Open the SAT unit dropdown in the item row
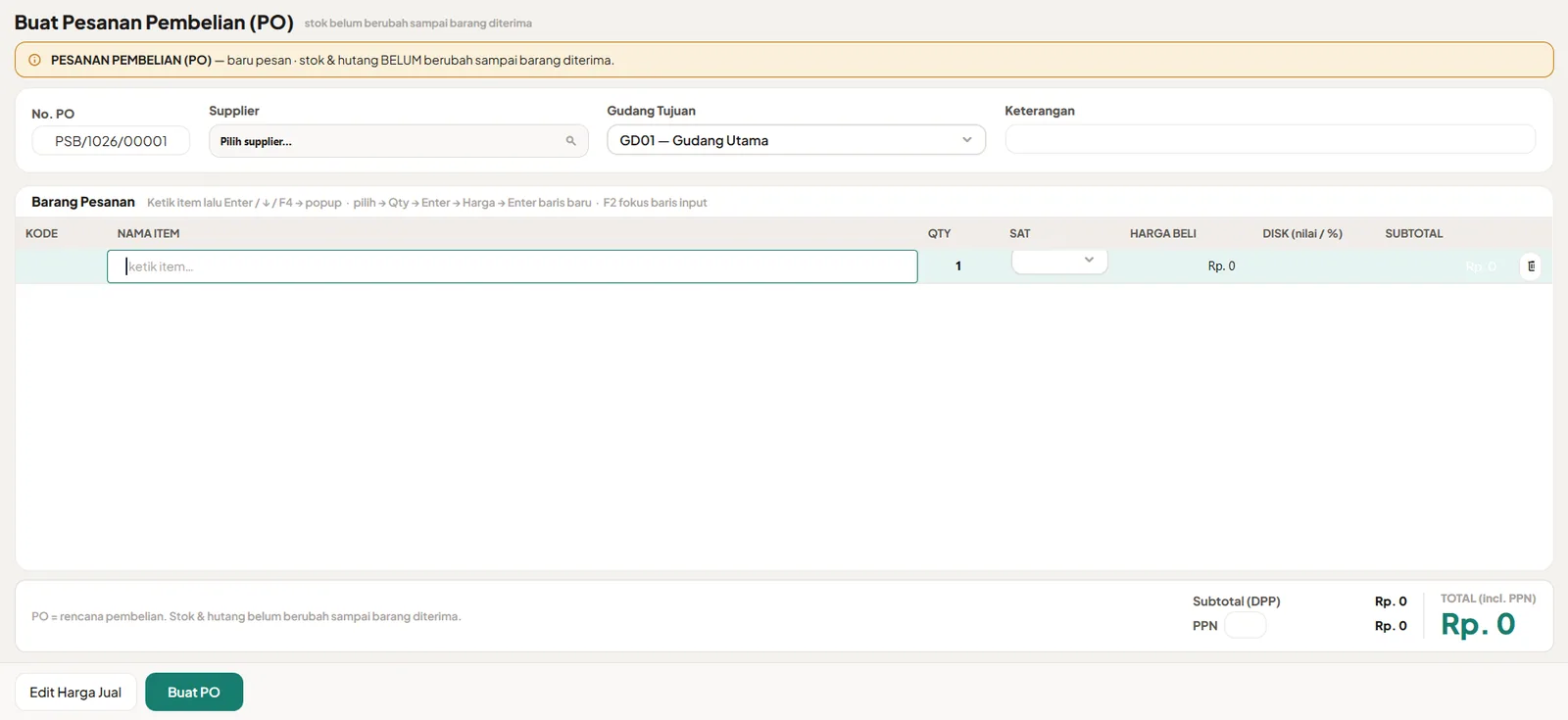 pyautogui.click(x=1059, y=261)
